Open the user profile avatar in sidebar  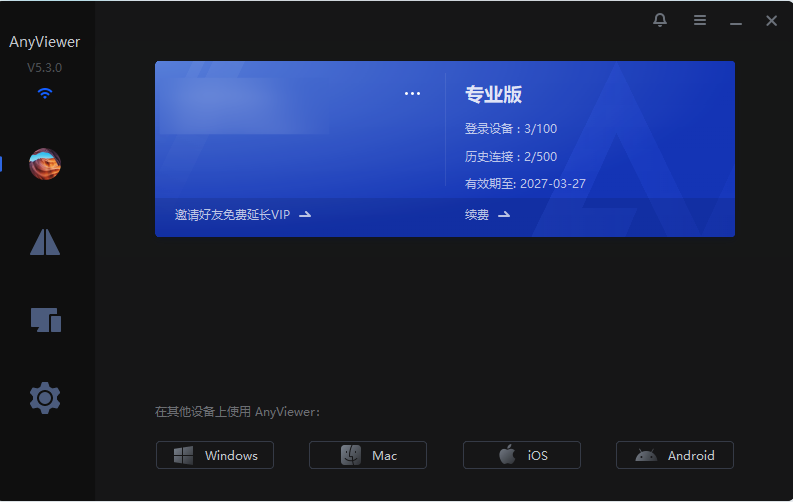coord(45,164)
